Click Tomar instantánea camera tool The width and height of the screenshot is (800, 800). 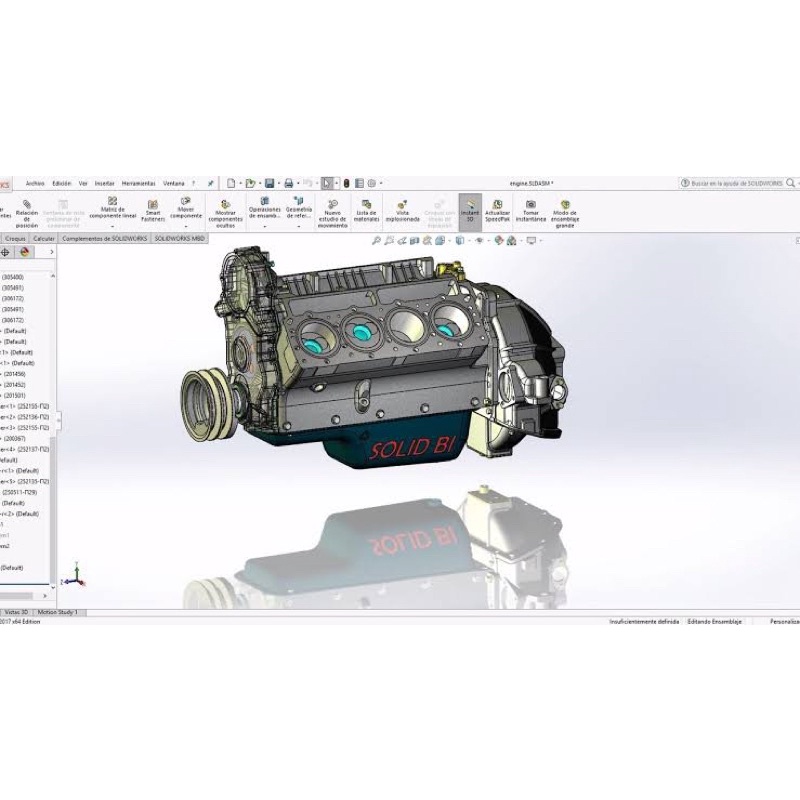pyautogui.click(x=531, y=211)
